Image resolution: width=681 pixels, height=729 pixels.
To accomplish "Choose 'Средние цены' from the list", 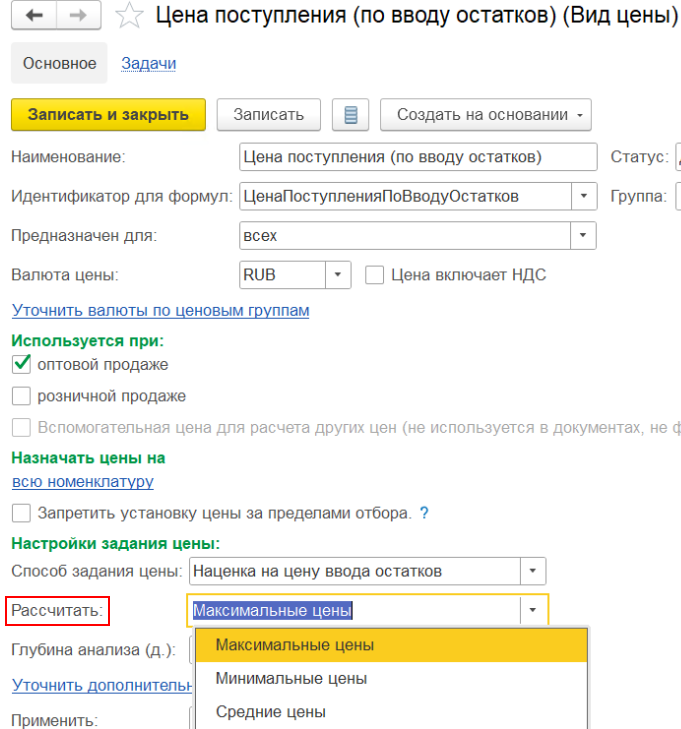I will pos(270,712).
